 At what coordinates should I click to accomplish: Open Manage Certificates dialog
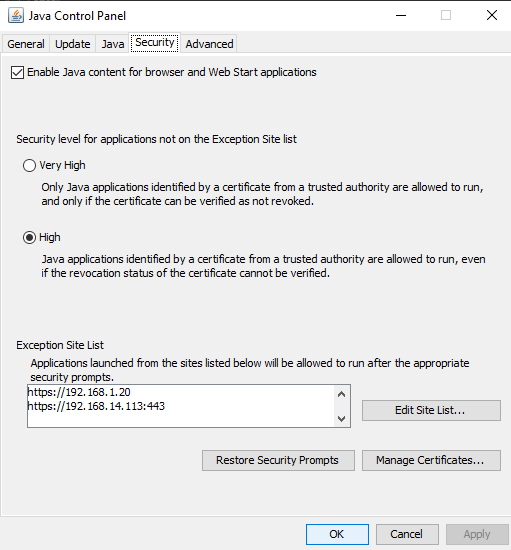(431, 460)
